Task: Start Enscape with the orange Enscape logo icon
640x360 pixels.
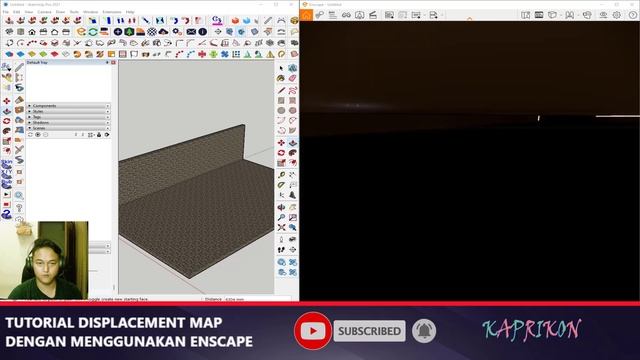Action: (x=81, y=32)
